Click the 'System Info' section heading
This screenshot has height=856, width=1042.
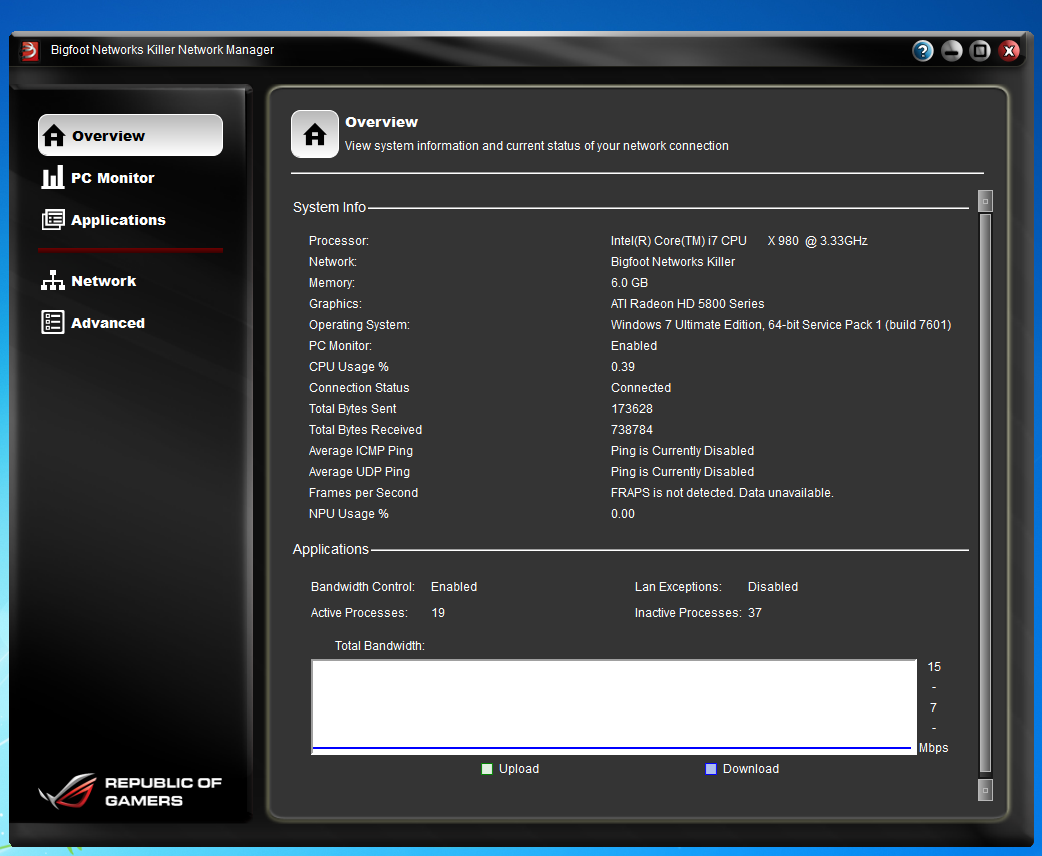point(329,207)
